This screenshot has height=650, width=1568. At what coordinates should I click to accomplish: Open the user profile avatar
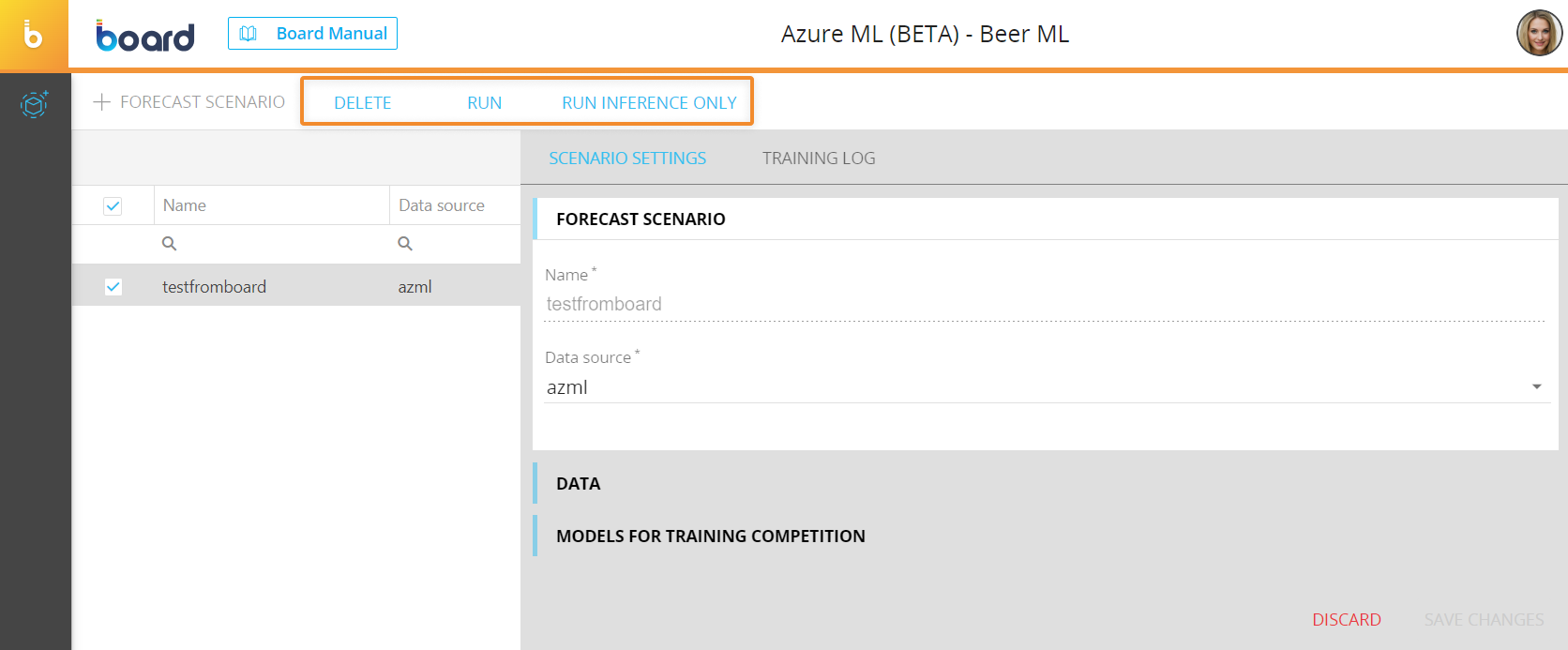(x=1539, y=34)
